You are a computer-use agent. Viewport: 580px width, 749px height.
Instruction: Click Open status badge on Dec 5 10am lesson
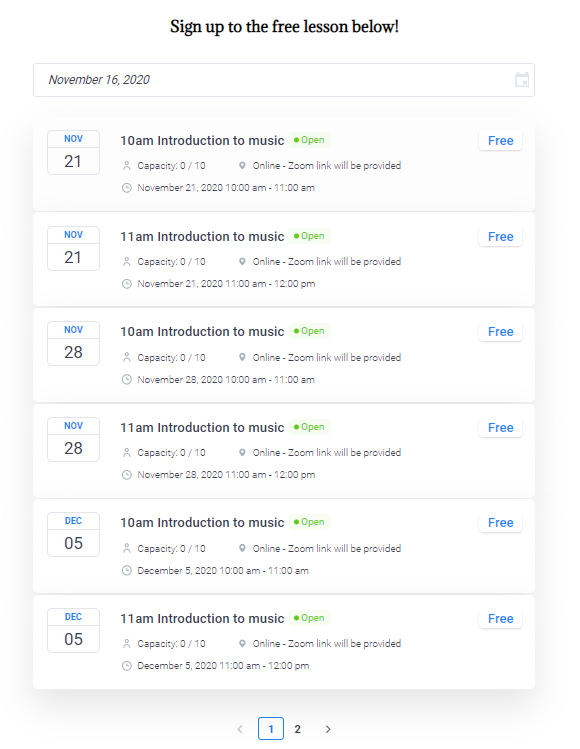pos(309,522)
